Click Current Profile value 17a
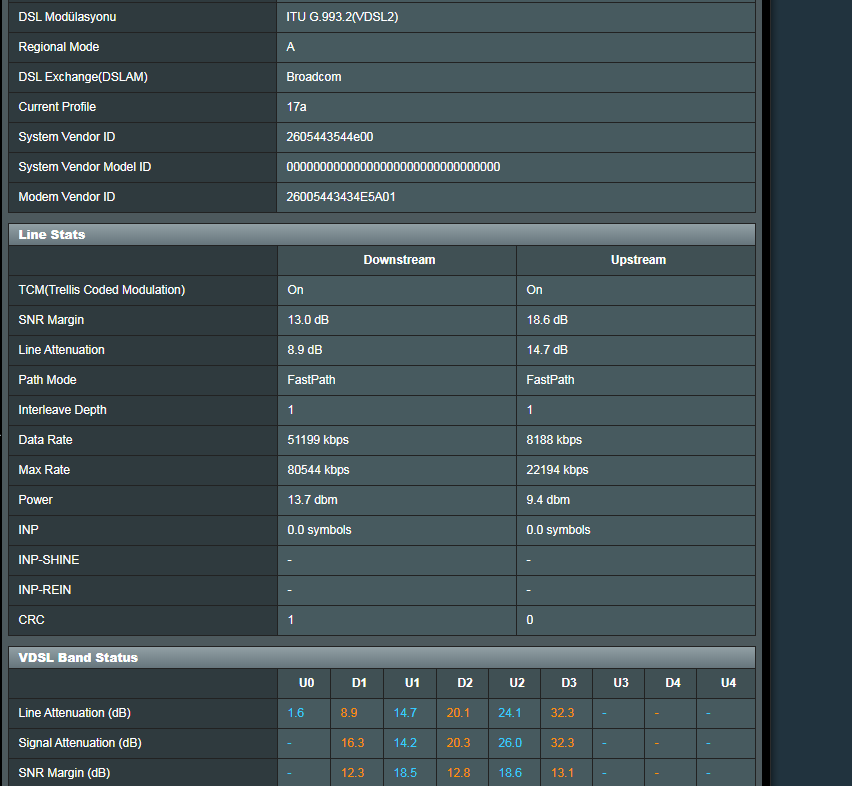Screen dimensions: 852x786 click(x=296, y=106)
